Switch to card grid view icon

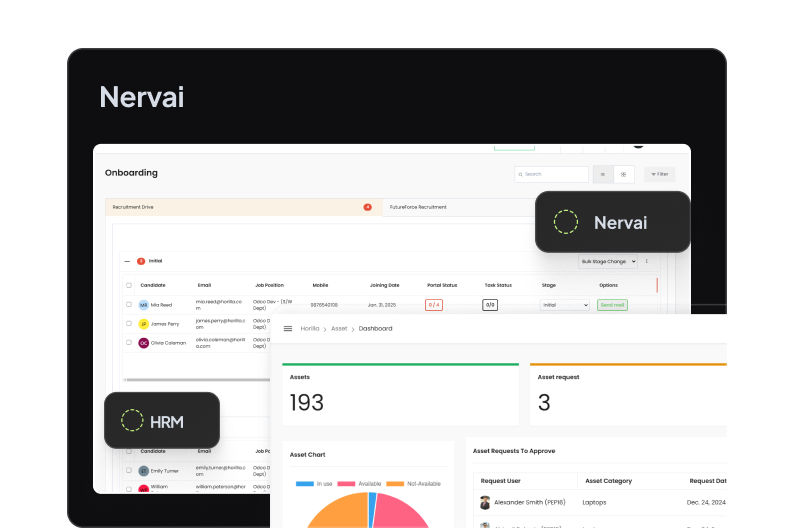(x=623, y=174)
